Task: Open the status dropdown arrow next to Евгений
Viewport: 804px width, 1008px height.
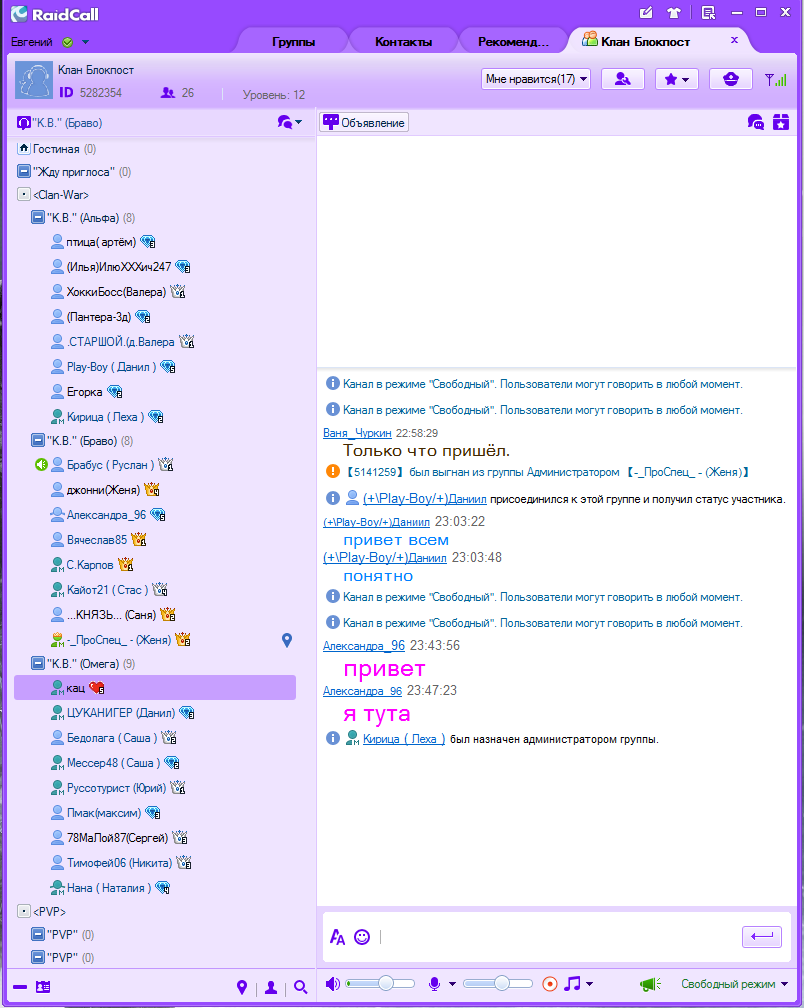Action: 85,42
